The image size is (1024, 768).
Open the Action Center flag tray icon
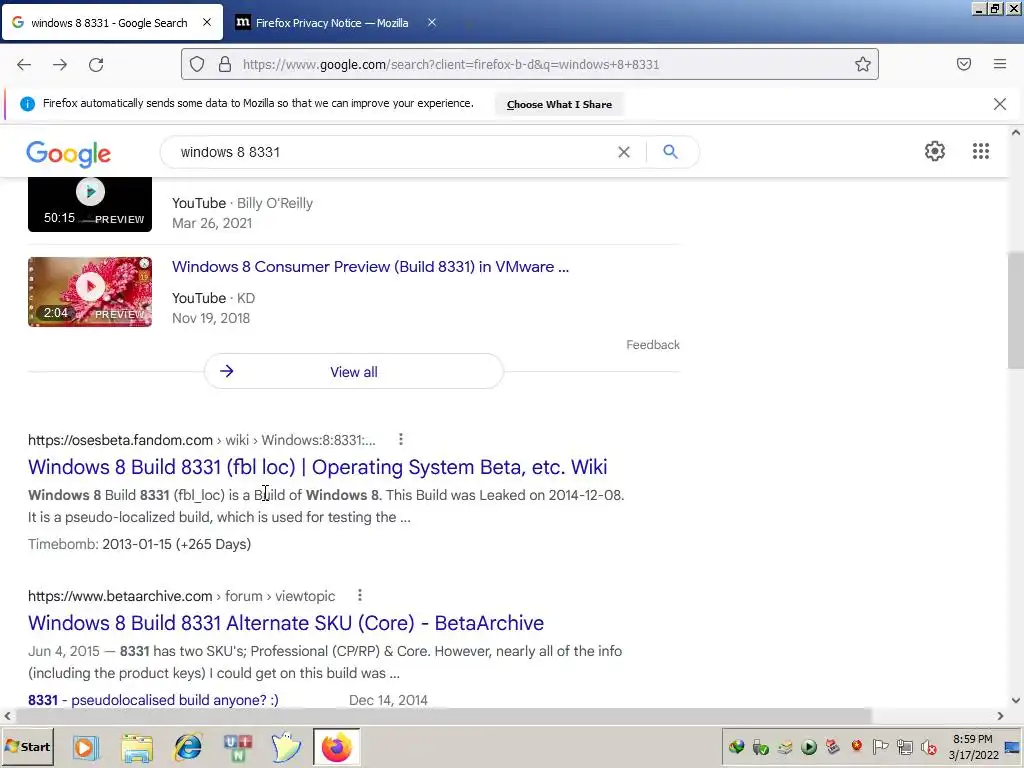tap(880, 746)
